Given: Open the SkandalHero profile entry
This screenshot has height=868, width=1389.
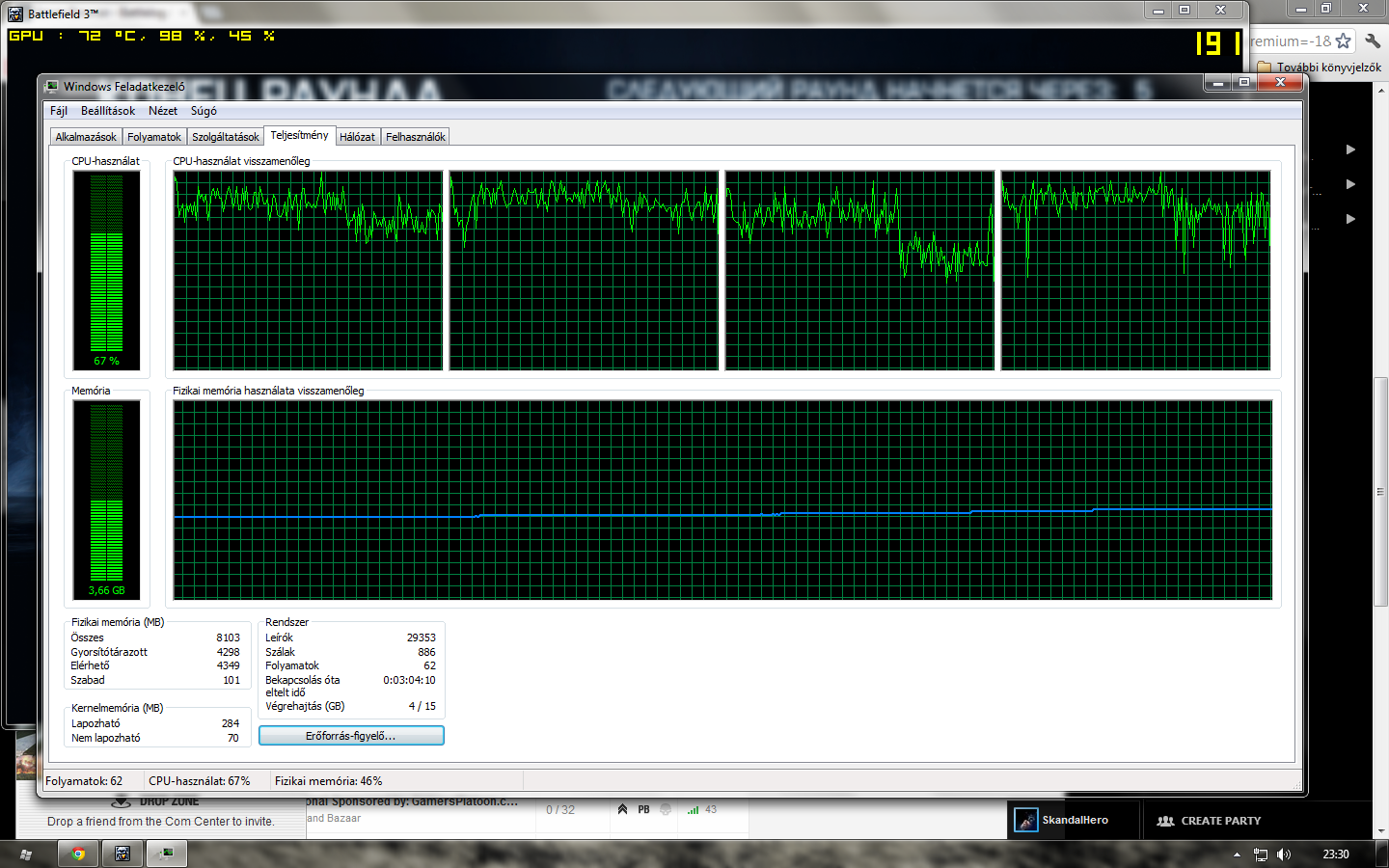Looking at the screenshot, I should (1075, 821).
